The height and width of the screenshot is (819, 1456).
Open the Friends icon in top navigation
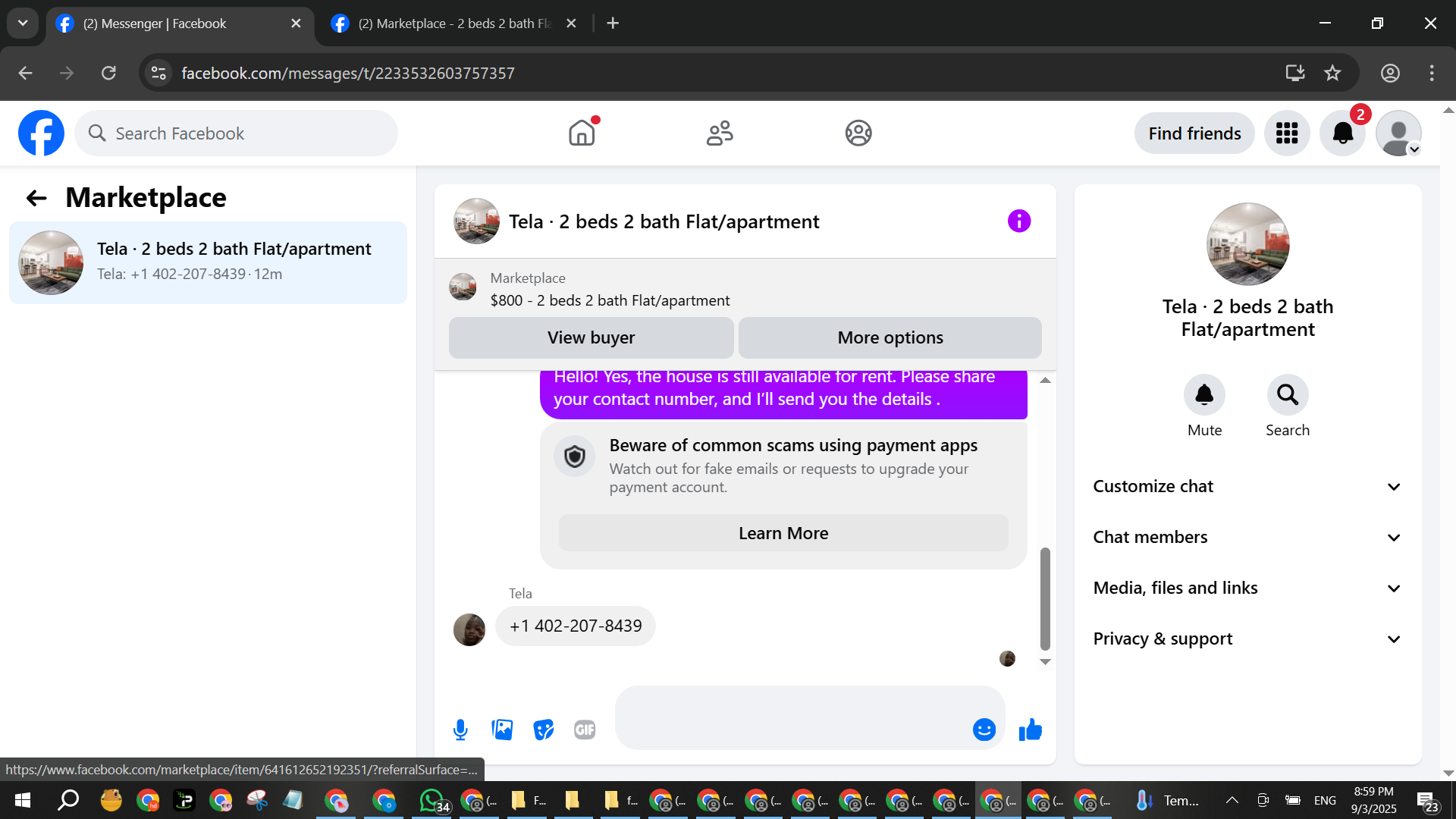(720, 133)
